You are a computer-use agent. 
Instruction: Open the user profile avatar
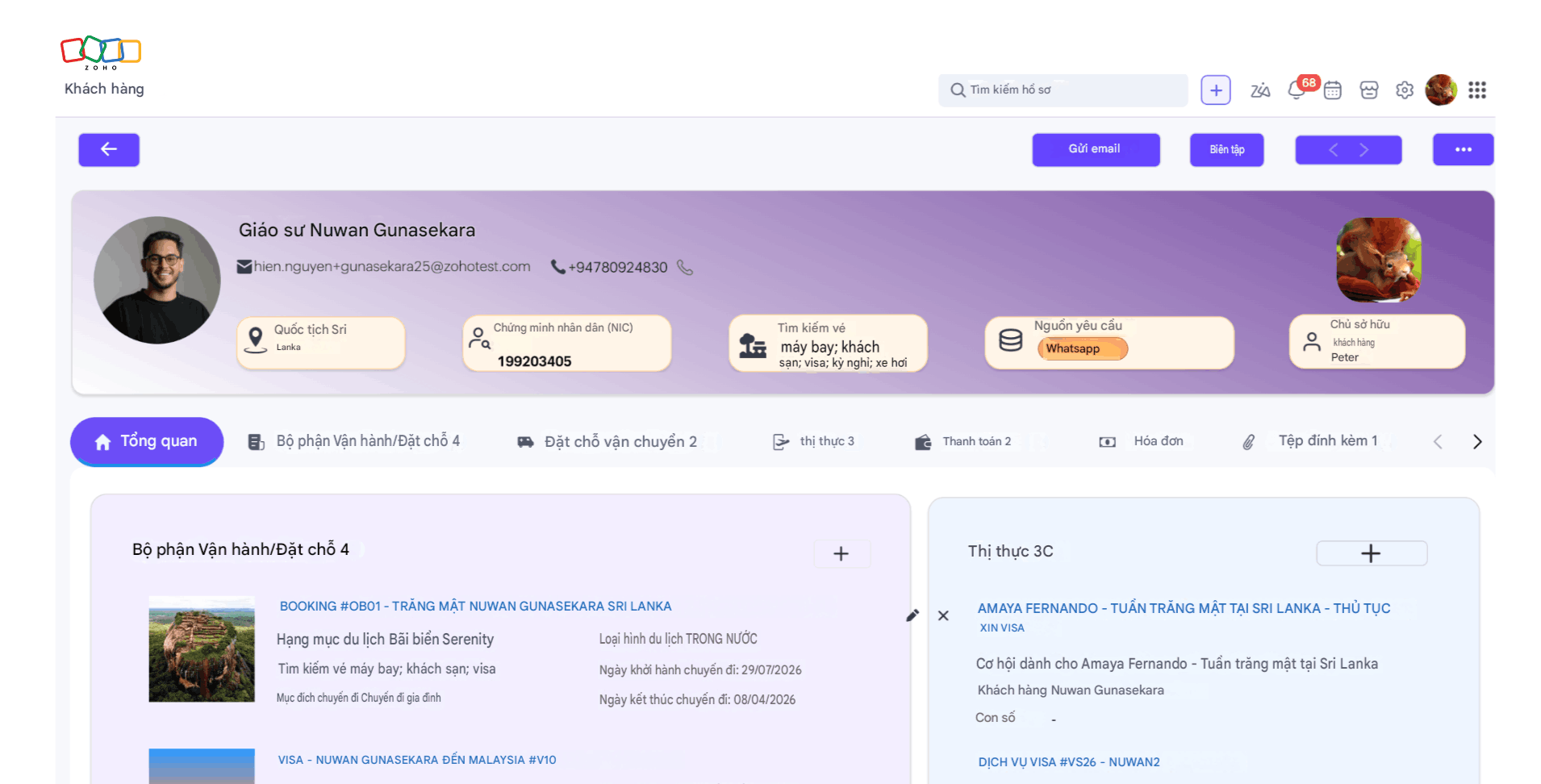point(1441,90)
